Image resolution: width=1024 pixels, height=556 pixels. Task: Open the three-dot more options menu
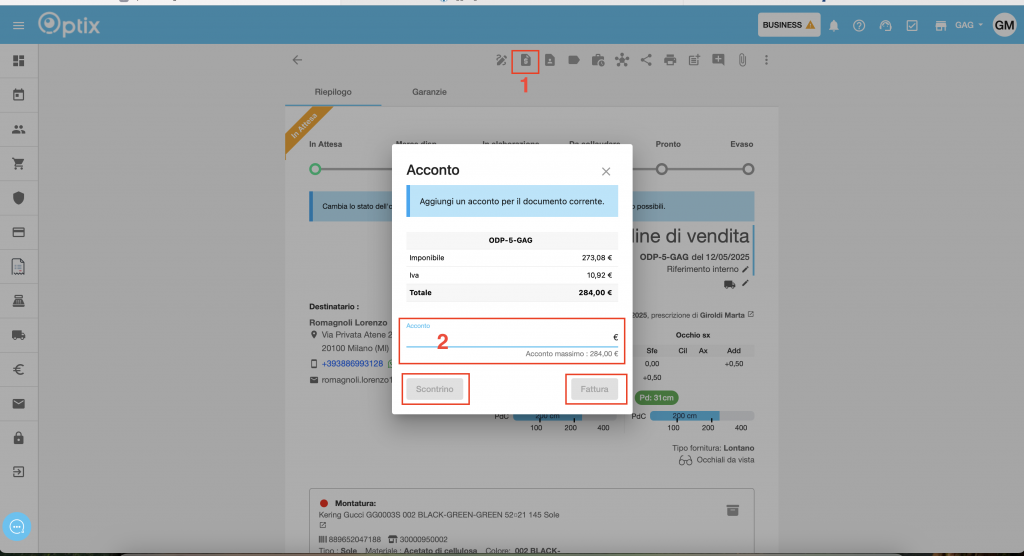pyautogui.click(x=766, y=61)
